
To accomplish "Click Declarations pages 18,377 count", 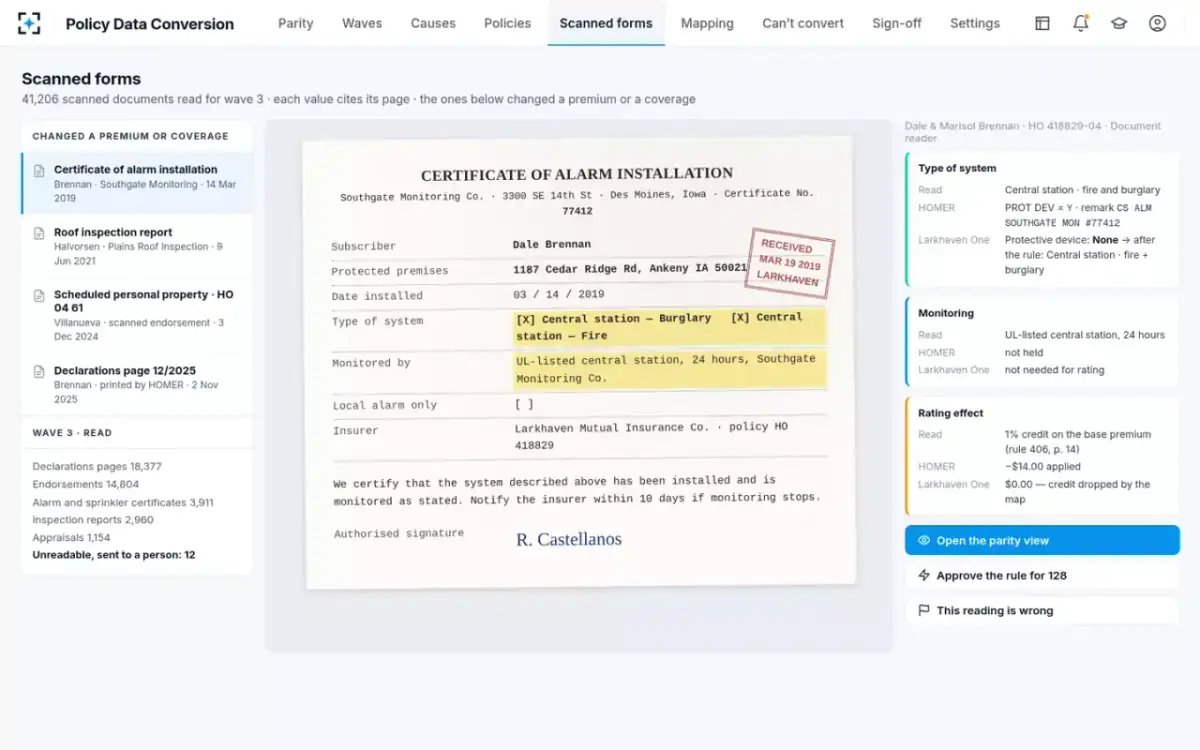I will point(97,467).
